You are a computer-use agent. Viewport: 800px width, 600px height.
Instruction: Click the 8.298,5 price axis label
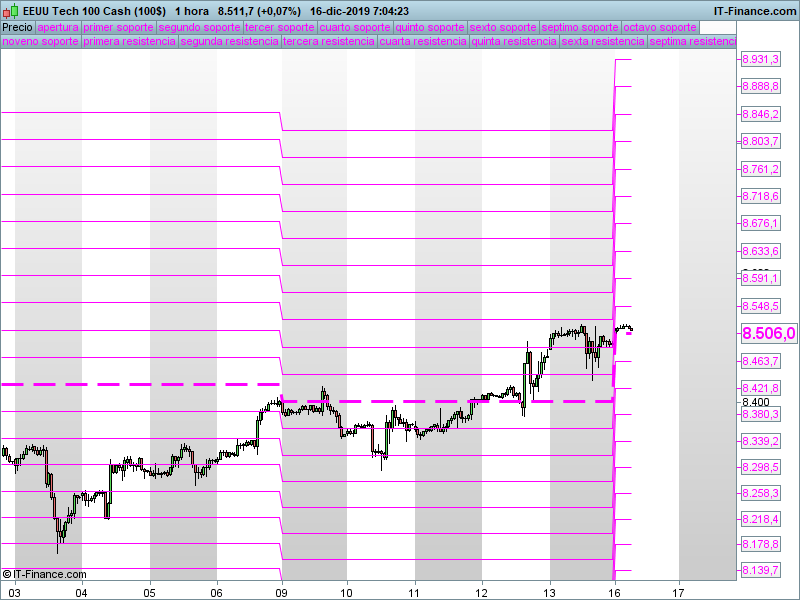pyautogui.click(x=760, y=467)
